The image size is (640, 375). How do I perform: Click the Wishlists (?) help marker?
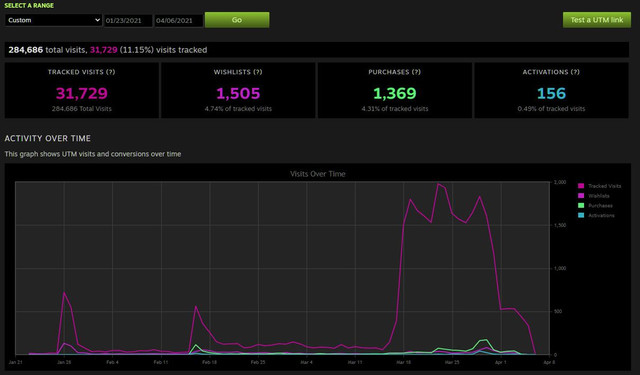coord(258,72)
